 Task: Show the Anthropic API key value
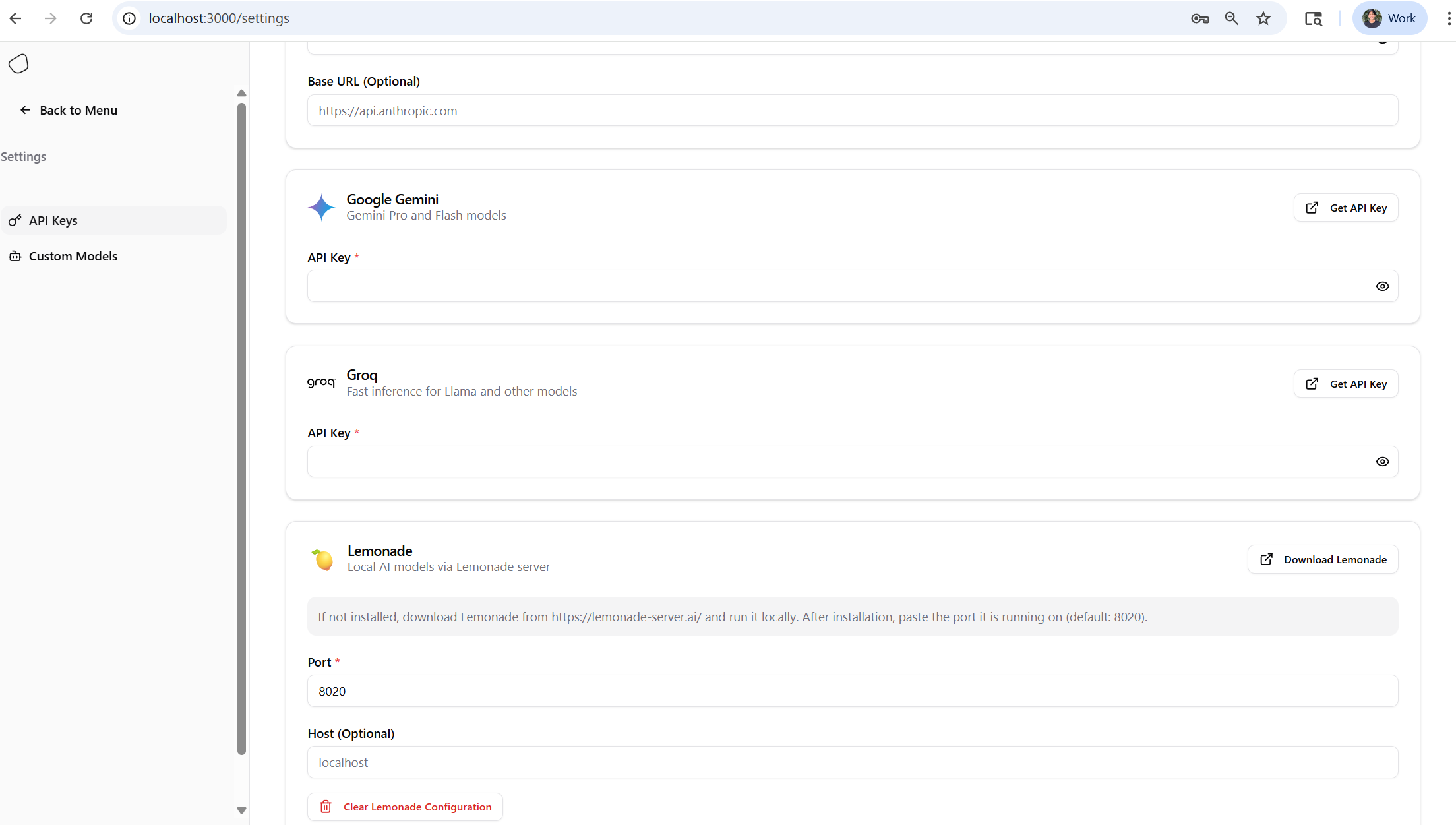pos(1383,40)
